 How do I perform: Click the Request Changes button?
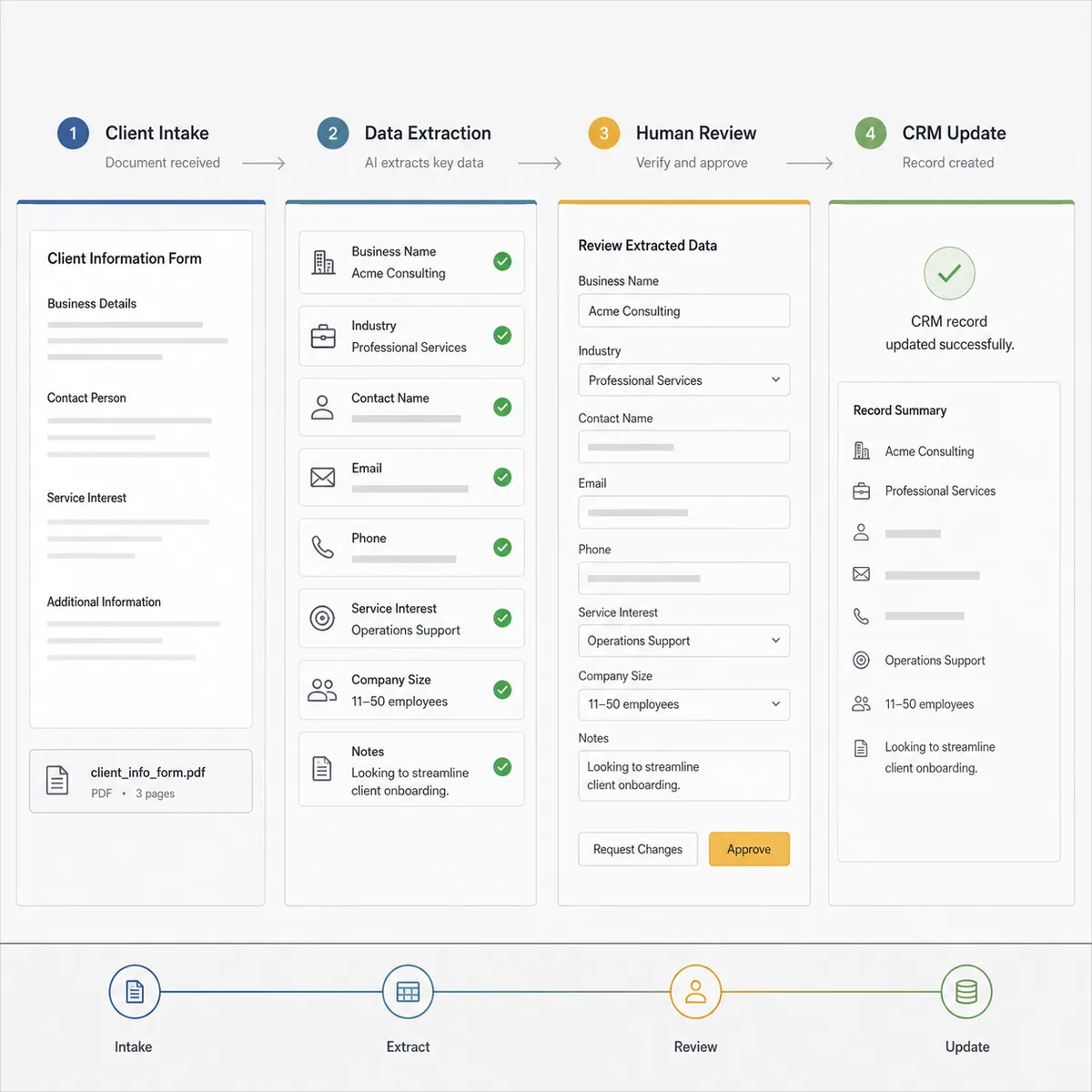coord(638,849)
